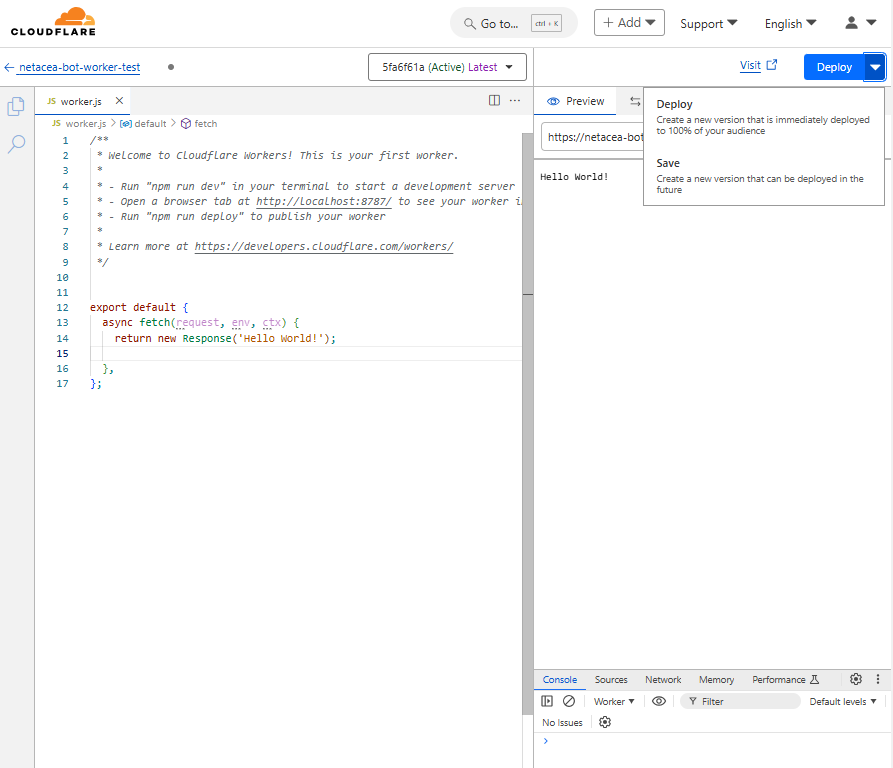Toggle live expression eye icon
This screenshot has height=768, width=893.
point(658,701)
